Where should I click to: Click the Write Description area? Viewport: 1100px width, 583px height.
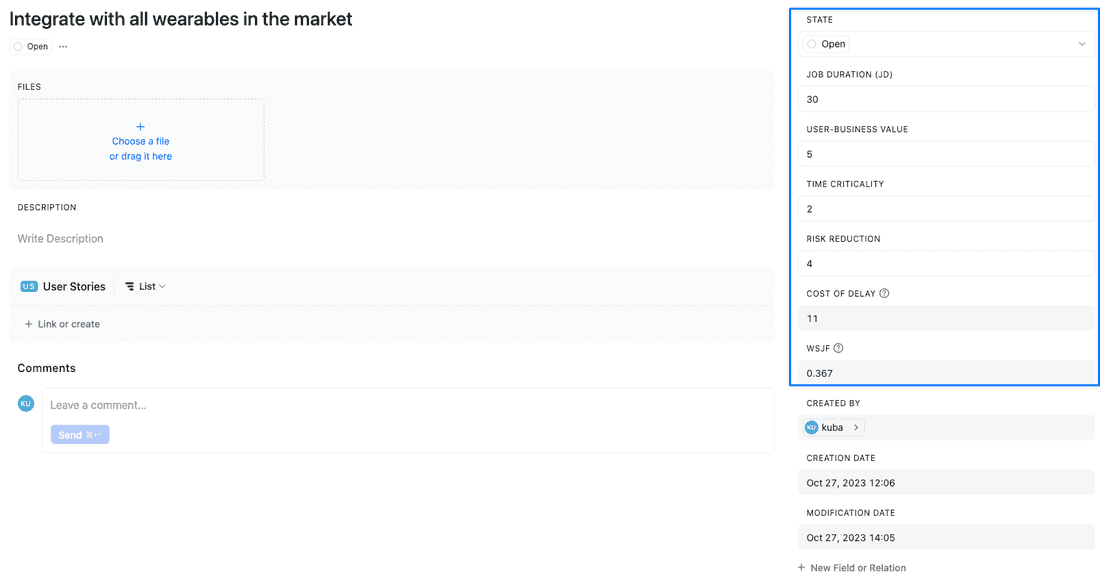click(x=60, y=239)
